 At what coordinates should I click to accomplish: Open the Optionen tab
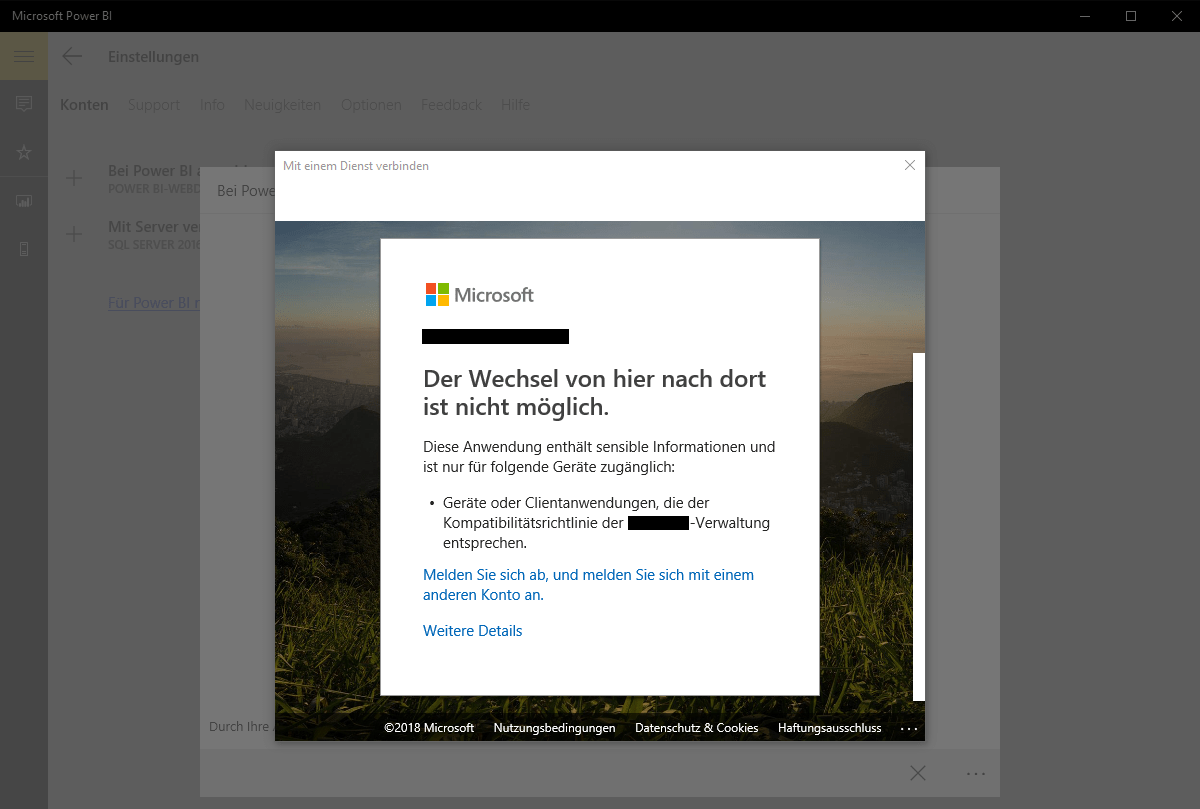(x=371, y=105)
